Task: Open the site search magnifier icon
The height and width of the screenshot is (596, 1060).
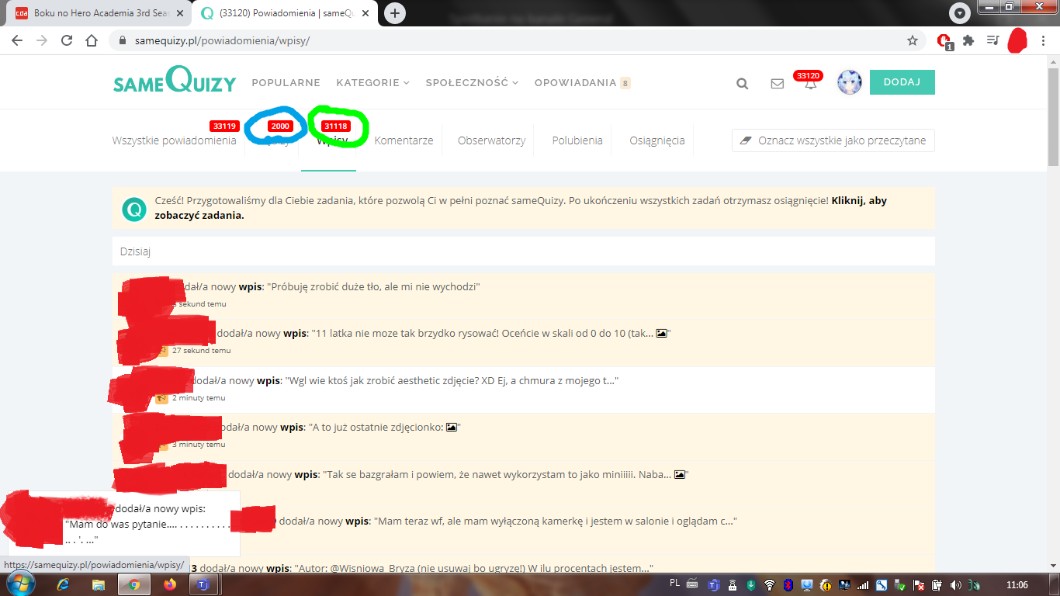Action: [742, 84]
